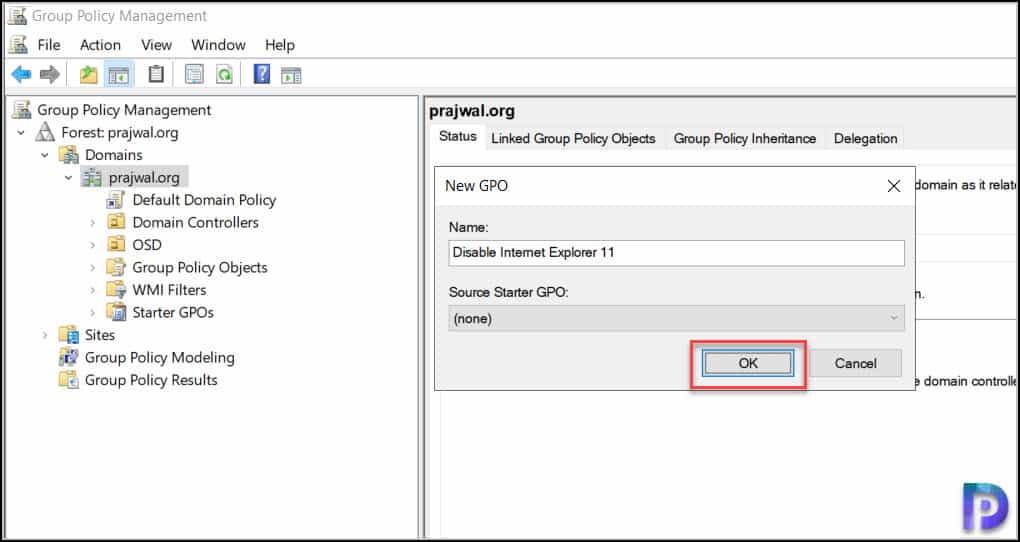
Task: Click the Starter GPOs folder icon
Action: [116, 312]
